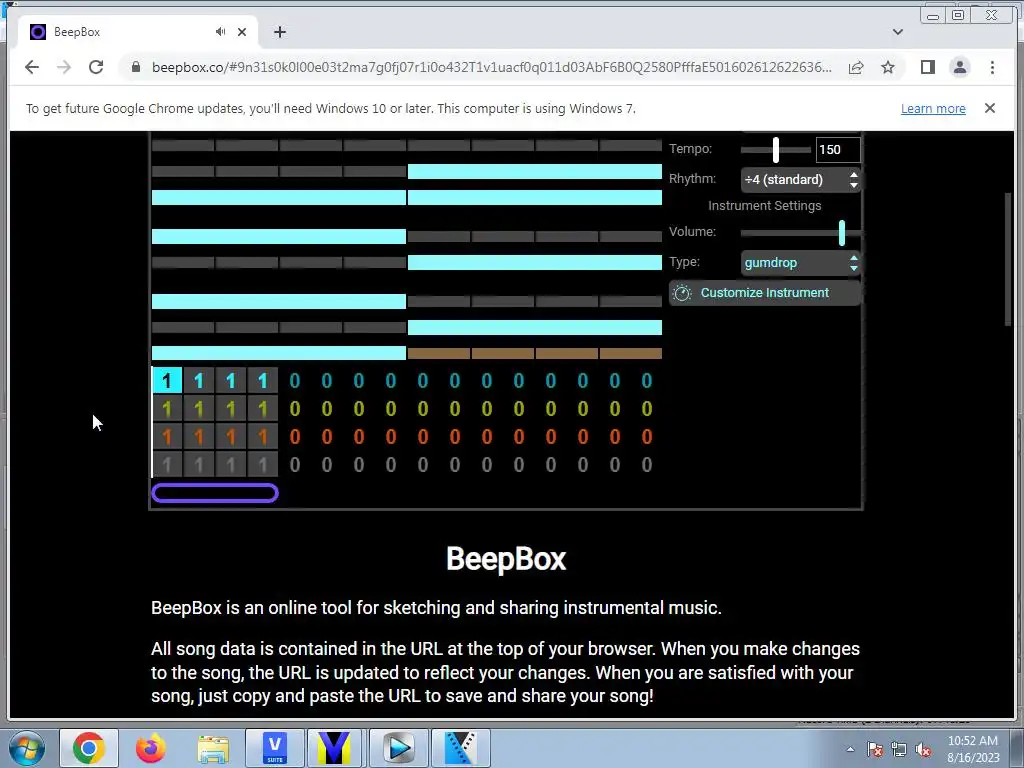Image resolution: width=1024 pixels, height=768 pixels.
Task: Open the K icon taskbar app
Action: coord(460,748)
